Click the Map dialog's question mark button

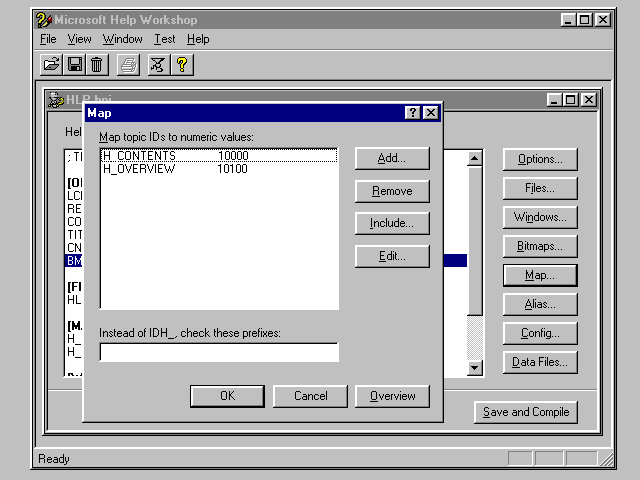pos(413,113)
